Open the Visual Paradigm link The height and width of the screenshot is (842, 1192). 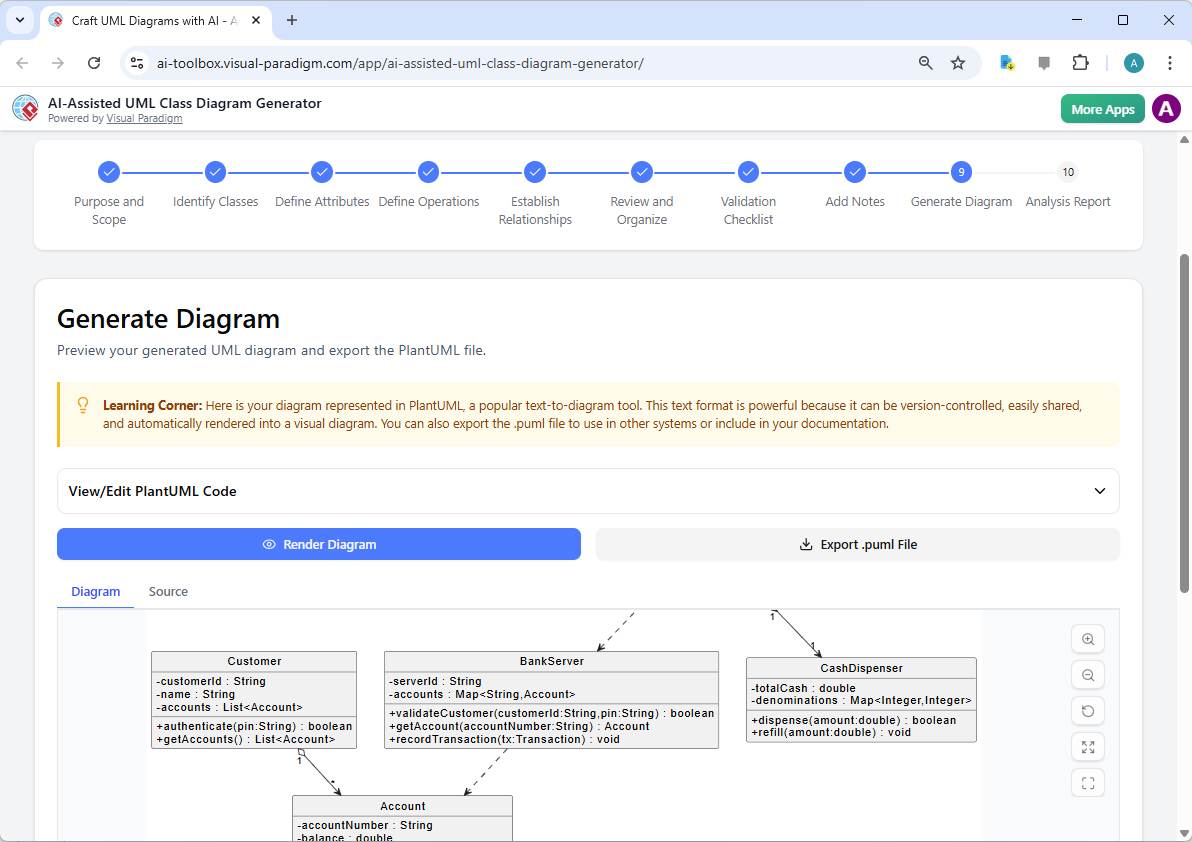[x=144, y=118]
